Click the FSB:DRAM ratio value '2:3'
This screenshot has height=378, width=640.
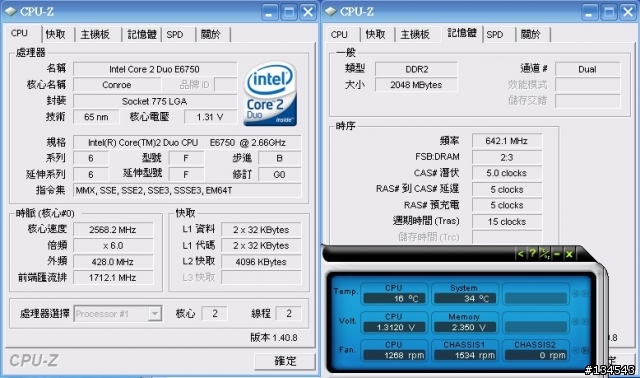tap(507, 157)
